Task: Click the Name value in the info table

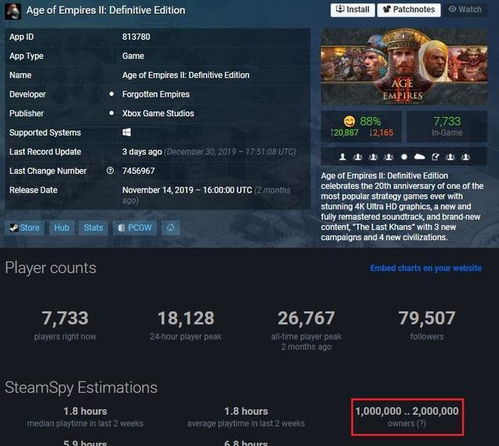Action: [186, 75]
